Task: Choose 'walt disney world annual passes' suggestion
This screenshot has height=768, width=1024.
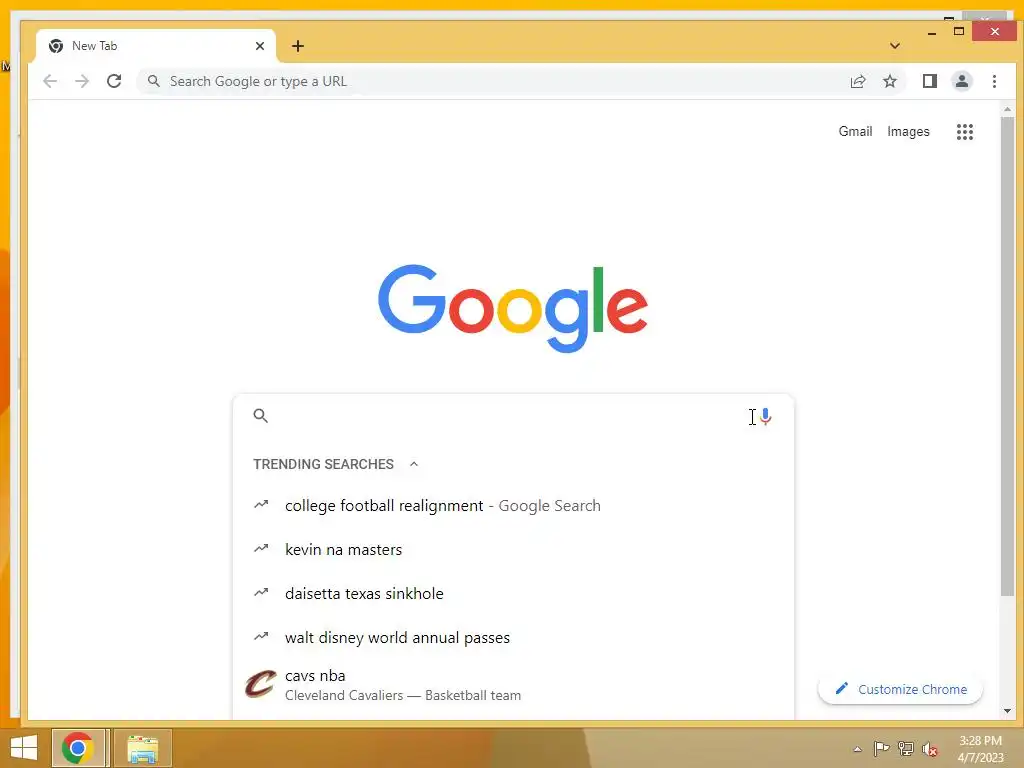Action: 513,637
